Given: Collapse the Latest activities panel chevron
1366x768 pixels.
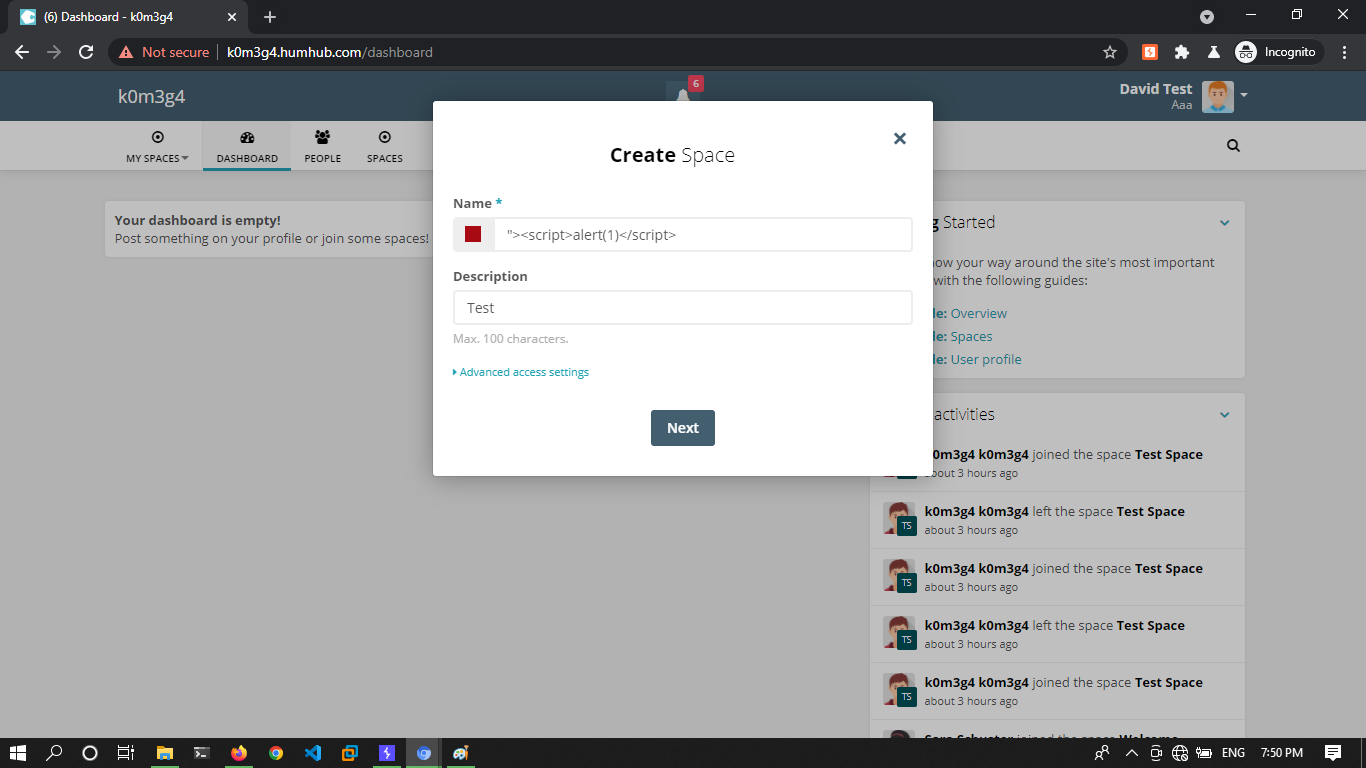Looking at the screenshot, I should click(1224, 414).
